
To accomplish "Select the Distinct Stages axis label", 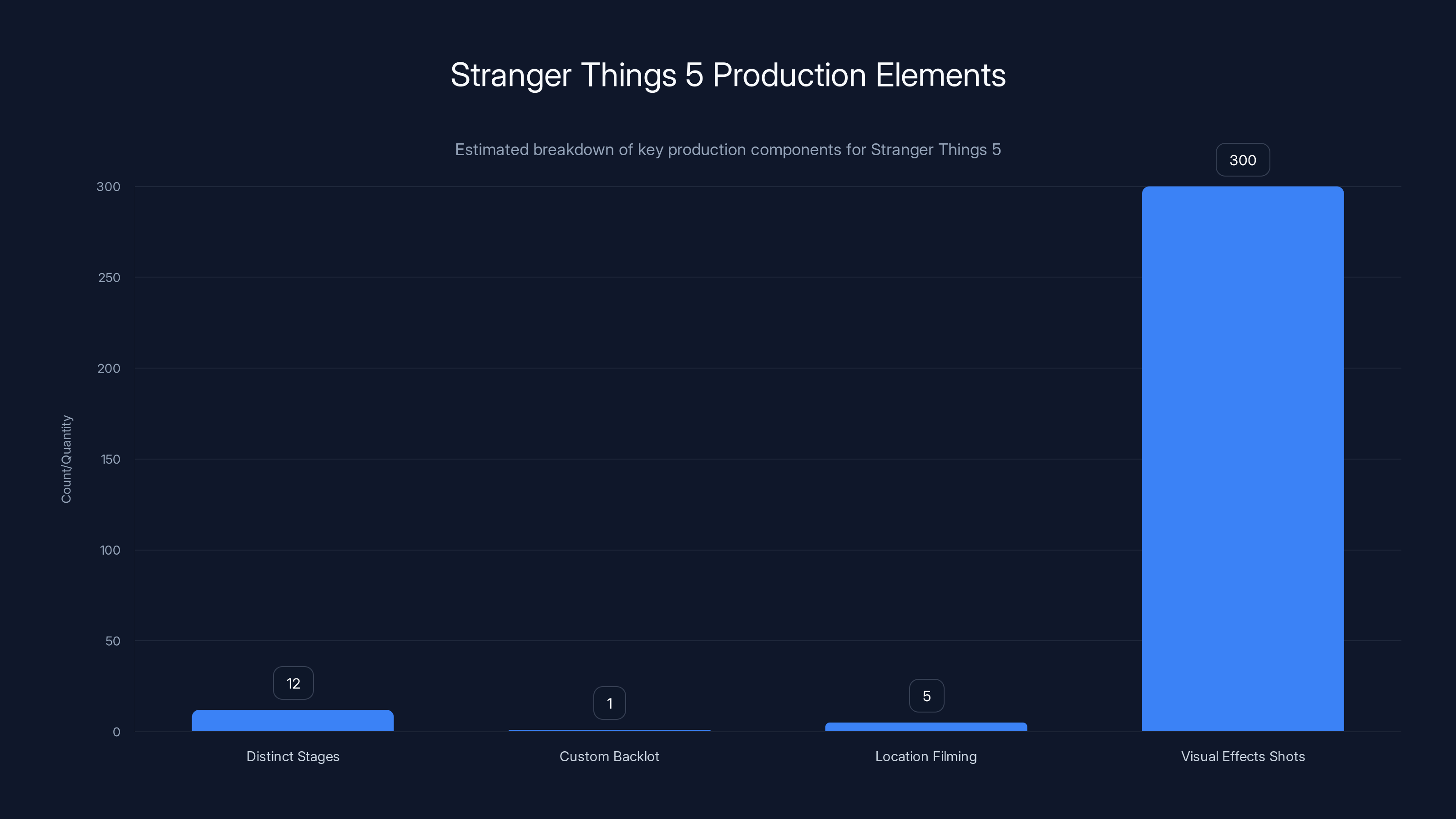I will 293,756.
